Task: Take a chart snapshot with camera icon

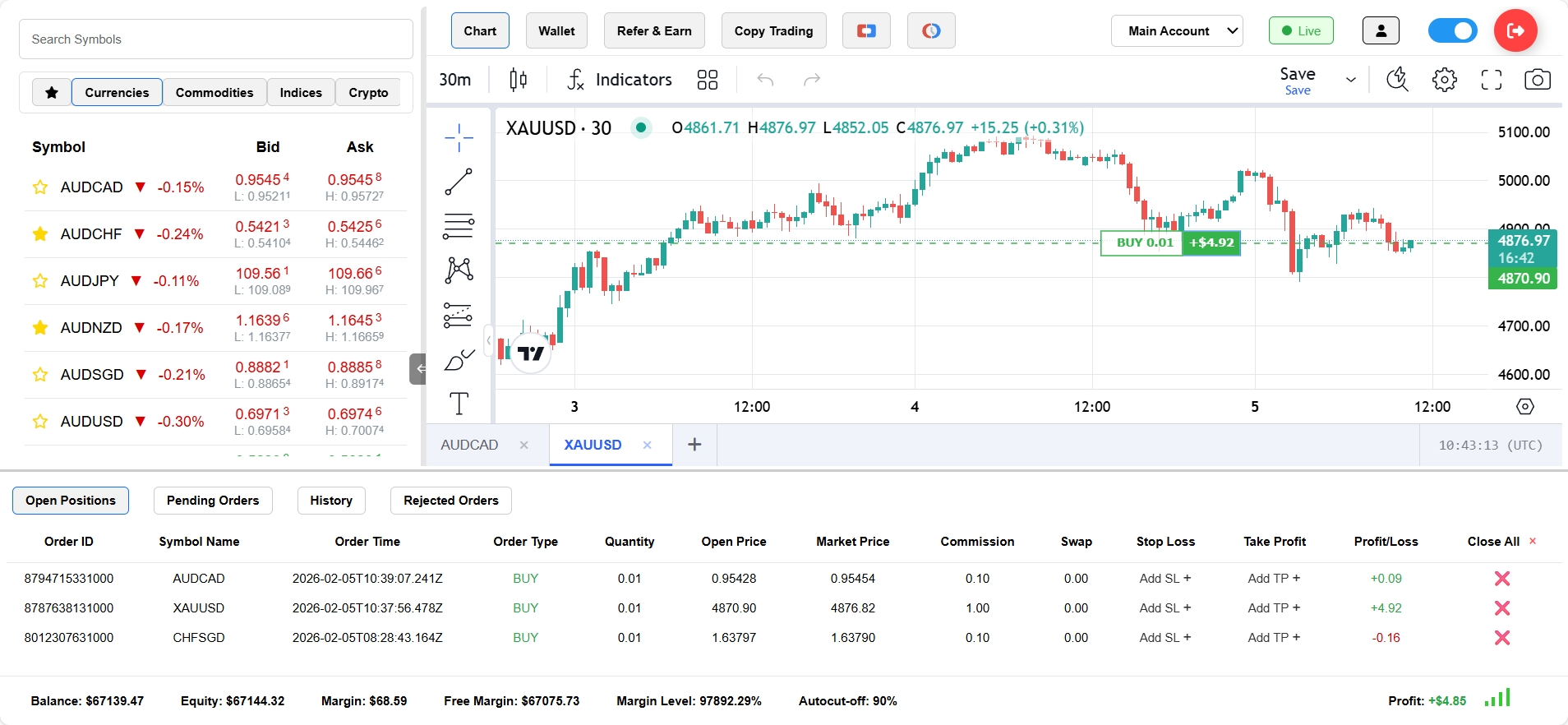Action: click(1537, 80)
